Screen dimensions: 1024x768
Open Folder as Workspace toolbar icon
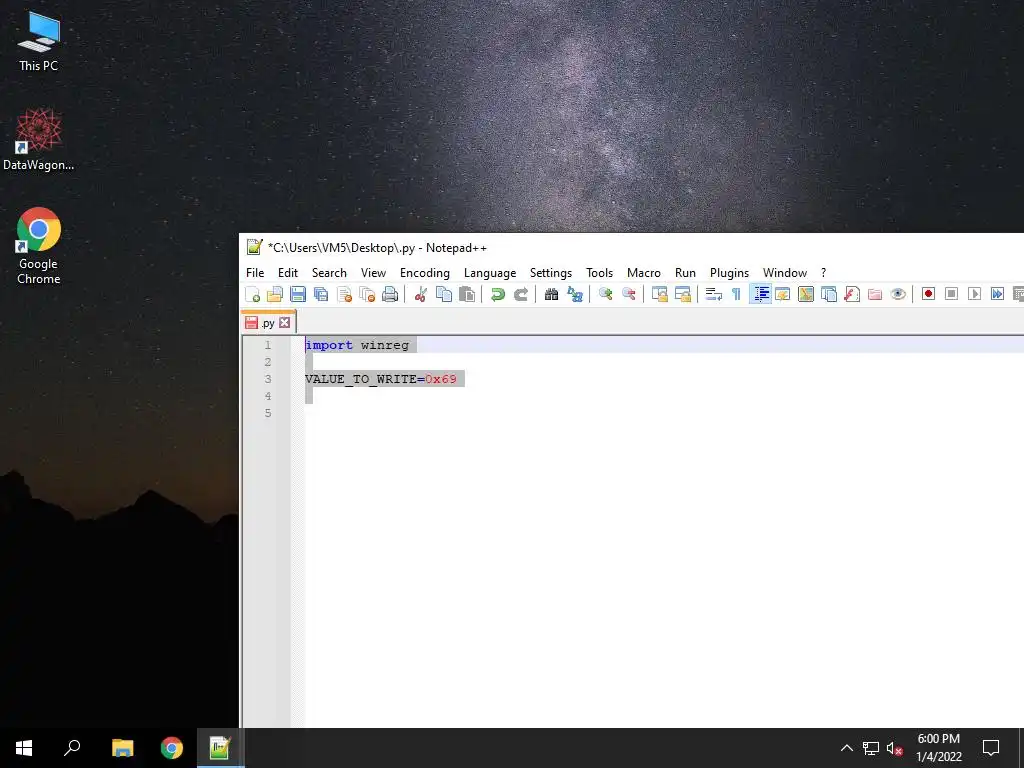tap(875, 294)
